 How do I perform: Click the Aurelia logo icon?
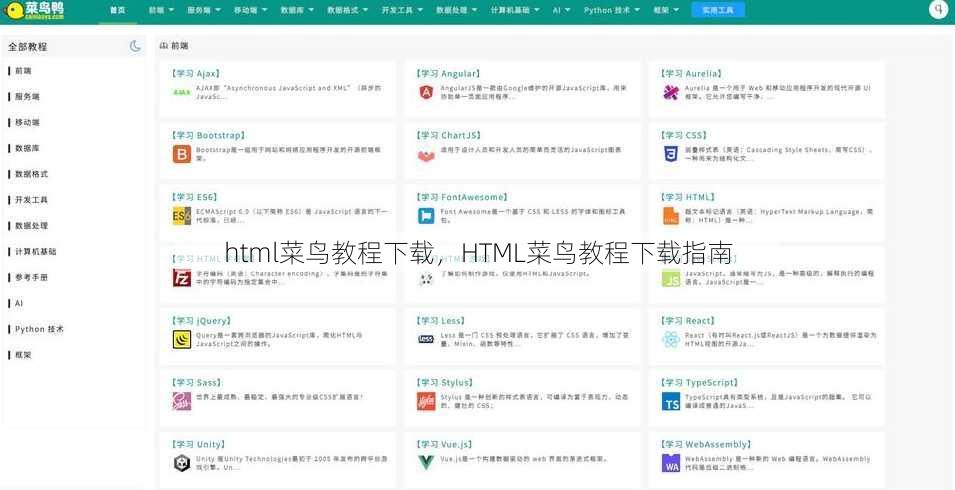click(x=671, y=93)
